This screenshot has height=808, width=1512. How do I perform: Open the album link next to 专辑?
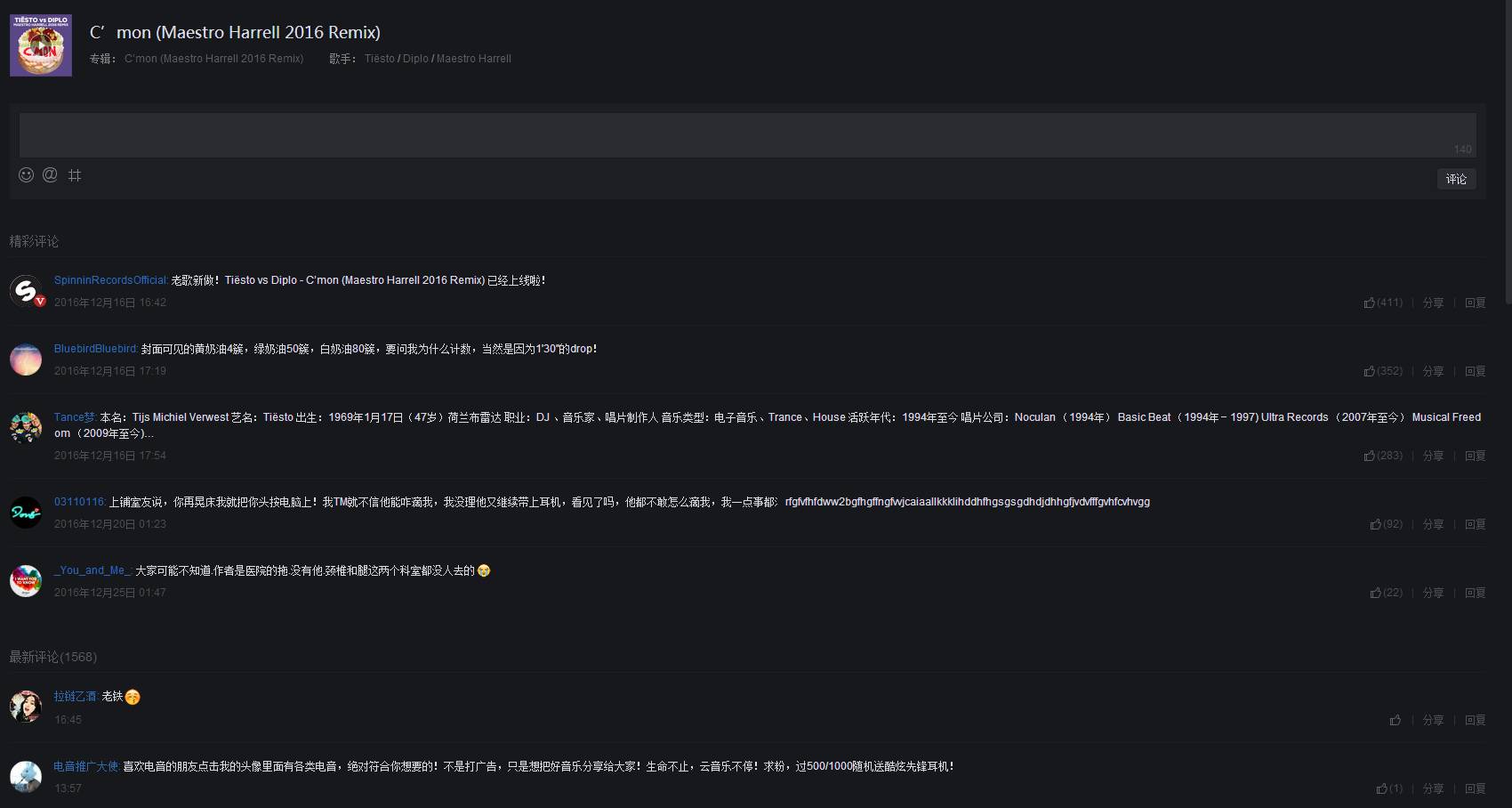[213, 59]
